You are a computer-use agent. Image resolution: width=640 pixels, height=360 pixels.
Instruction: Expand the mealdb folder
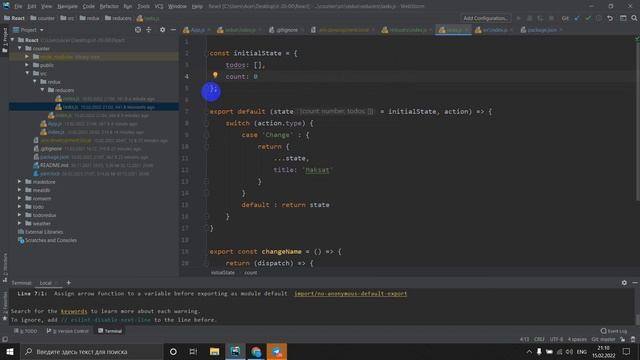click(20, 190)
